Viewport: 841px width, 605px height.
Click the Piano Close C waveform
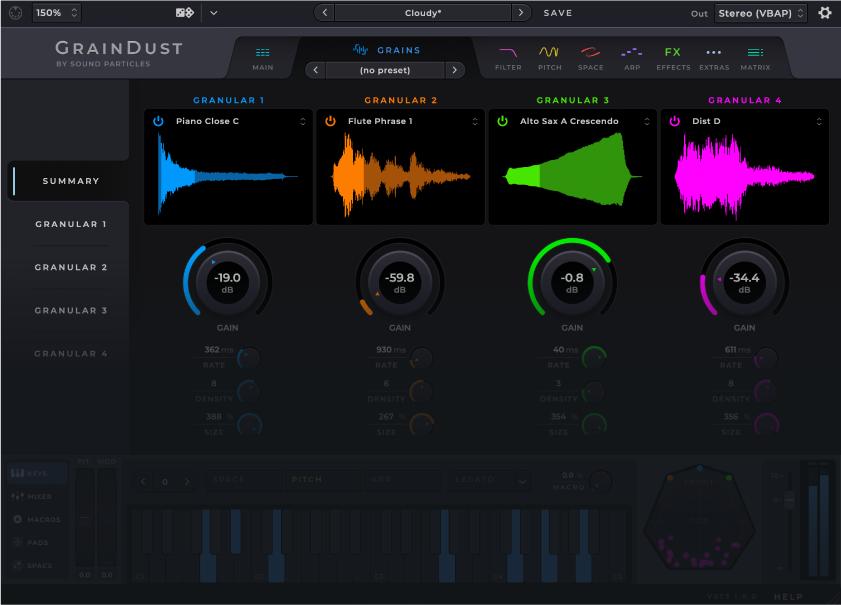[228, 176]
